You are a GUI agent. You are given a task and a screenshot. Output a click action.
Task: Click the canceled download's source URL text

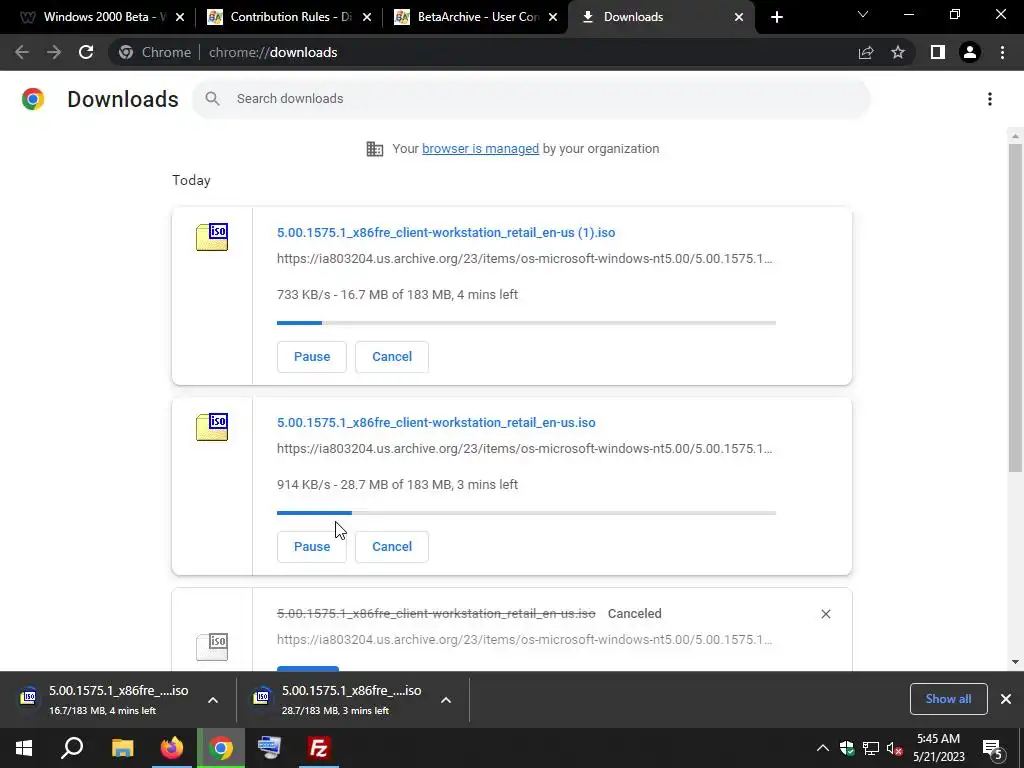coord(524,639)
